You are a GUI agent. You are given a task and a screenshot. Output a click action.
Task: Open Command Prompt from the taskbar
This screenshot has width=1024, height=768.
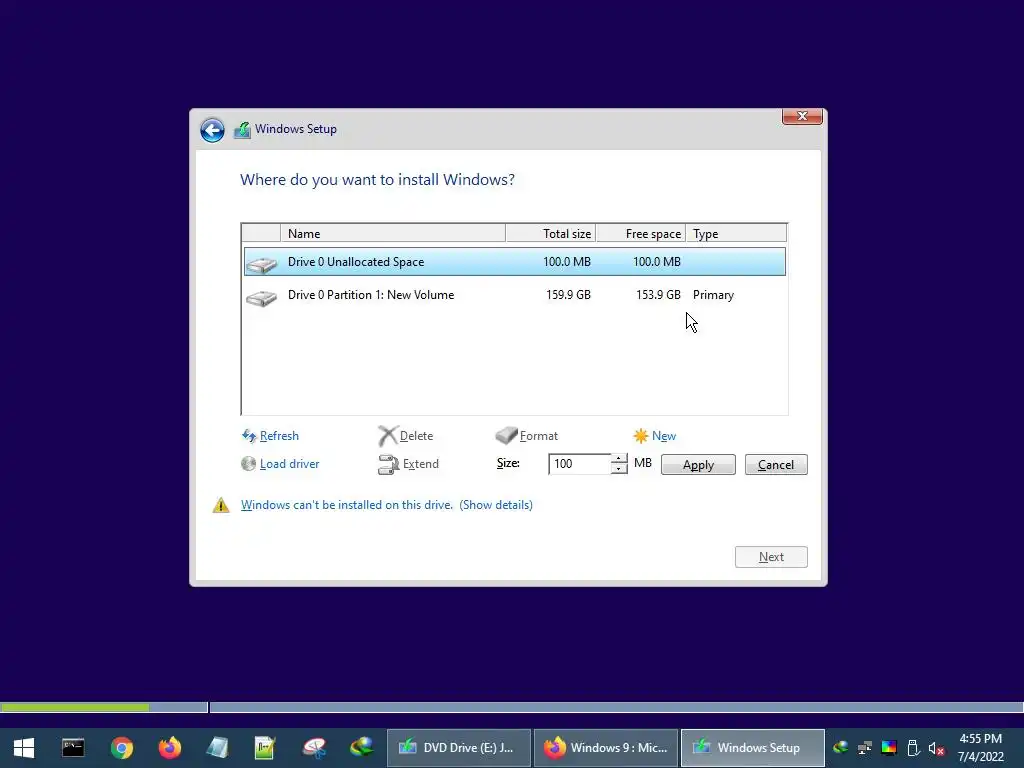click(x=73, y=748)
